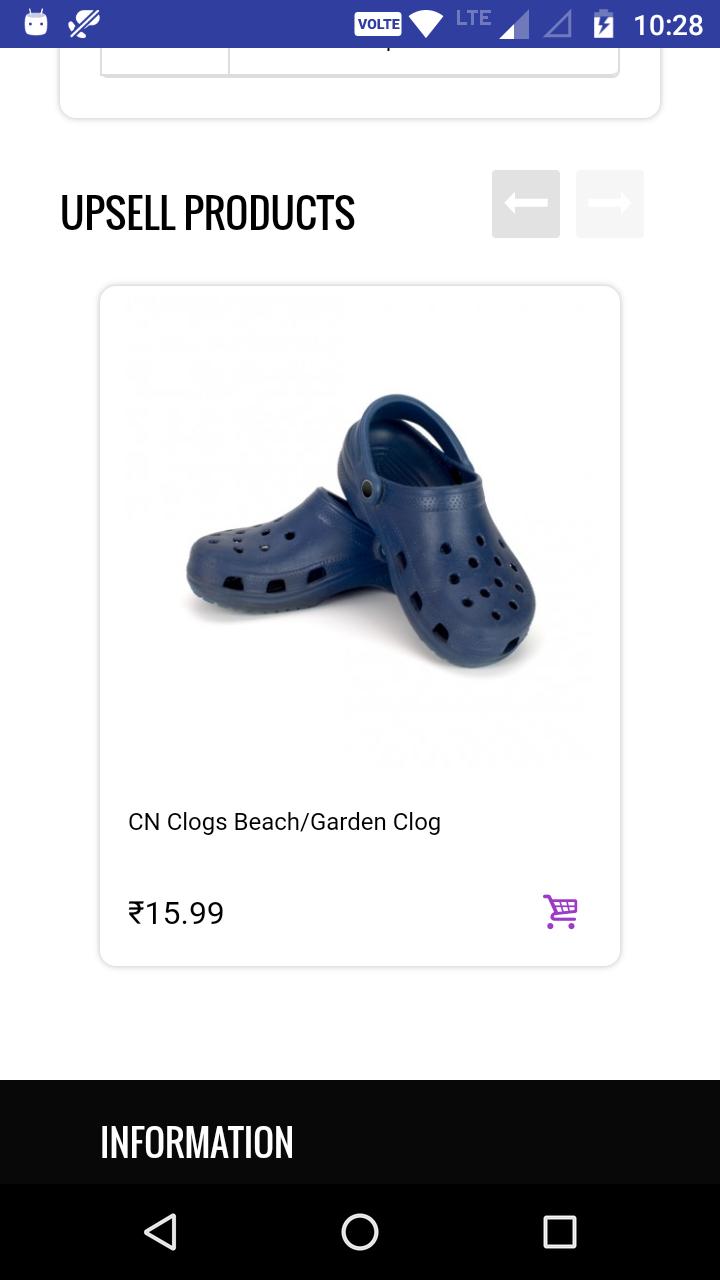Tap the battery icon in status bar
Viewport: 720px width, 1280px height.
tap(604, 24)
